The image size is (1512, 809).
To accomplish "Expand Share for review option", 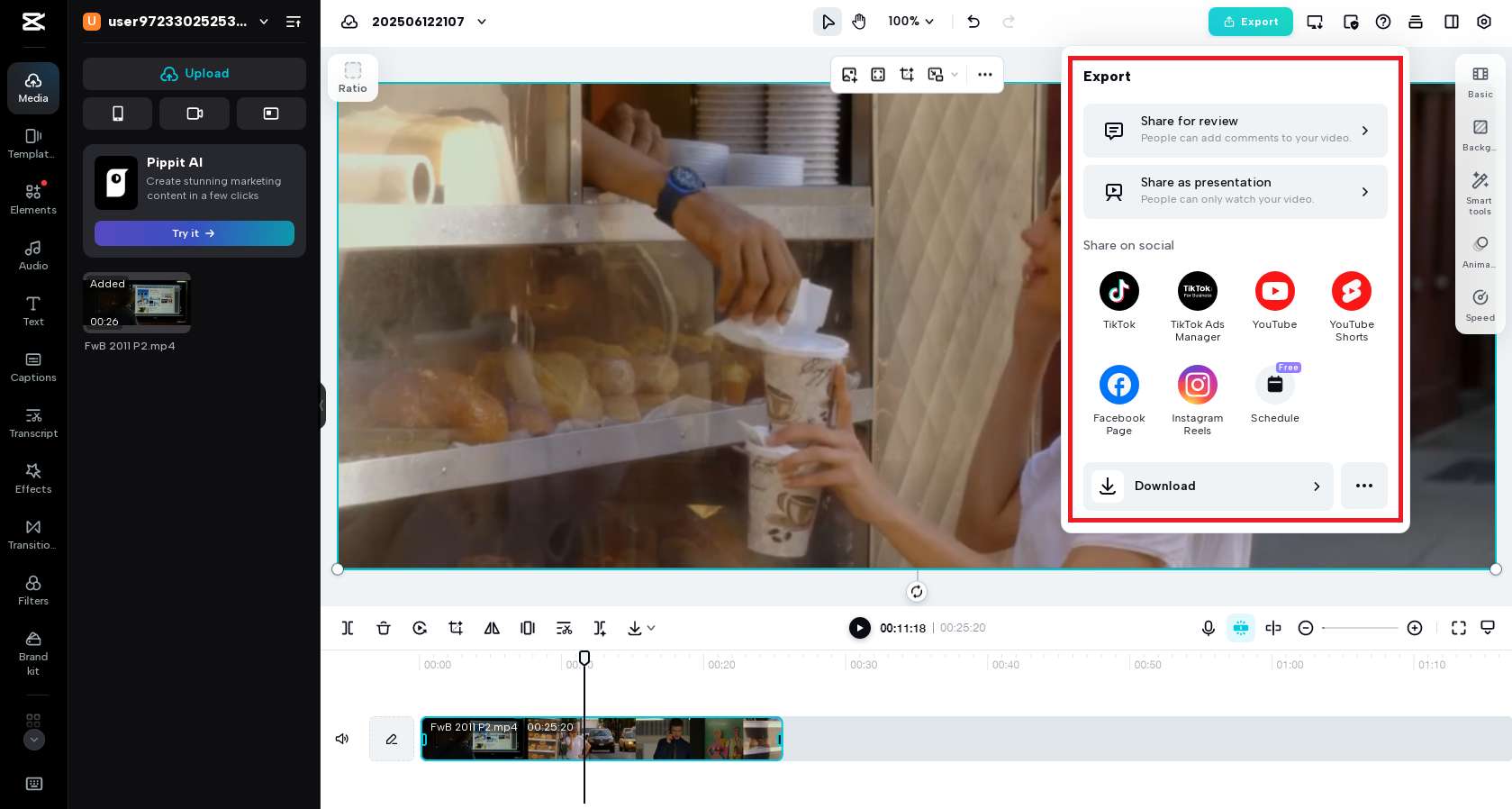I will point(1235,131).
